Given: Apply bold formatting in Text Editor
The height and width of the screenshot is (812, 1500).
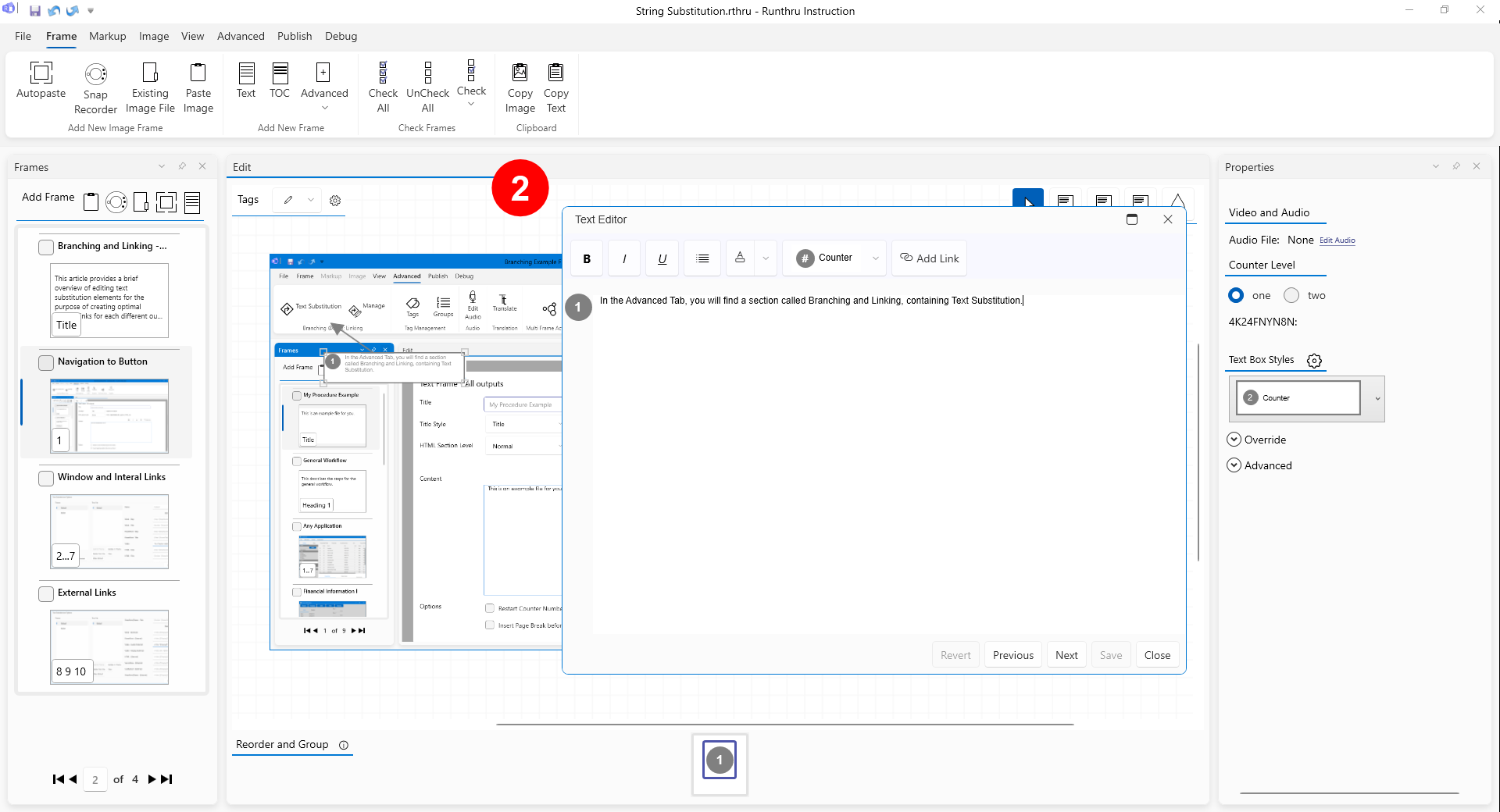Looking at the screenshot, I should pos(587,258).
